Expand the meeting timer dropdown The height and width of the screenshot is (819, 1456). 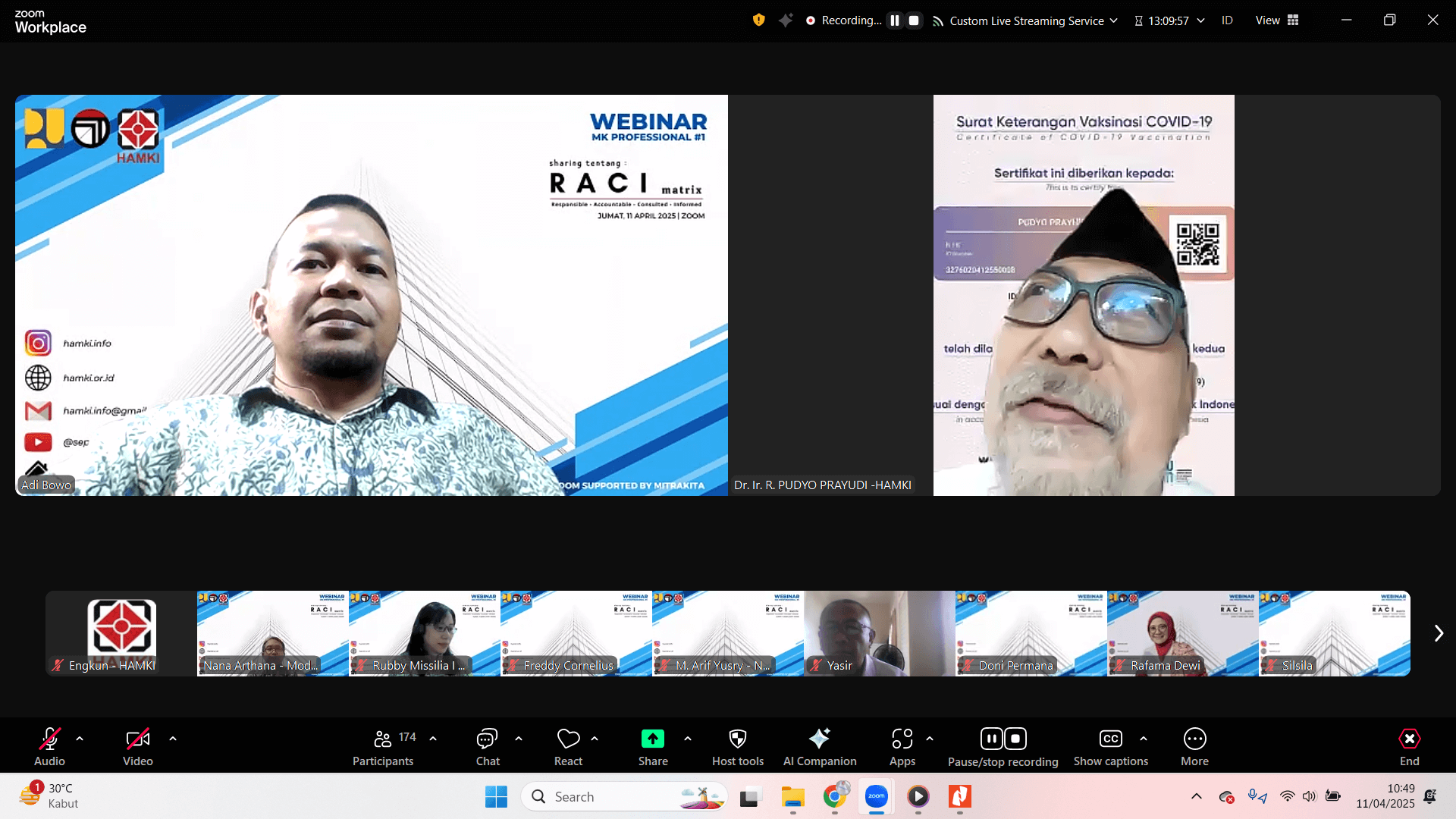pyautogui.click(x=1200, y=20)
